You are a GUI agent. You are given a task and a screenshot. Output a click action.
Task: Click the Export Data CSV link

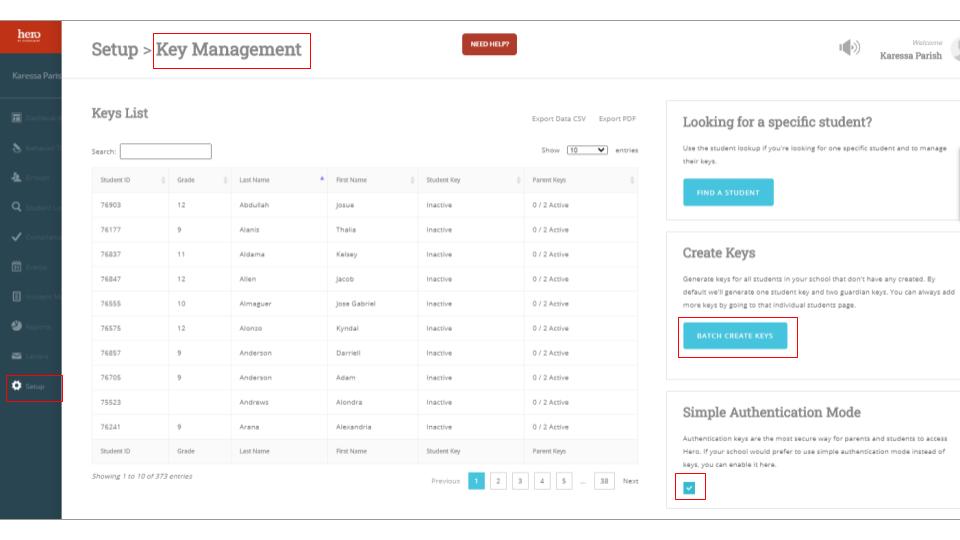[560, 119]
